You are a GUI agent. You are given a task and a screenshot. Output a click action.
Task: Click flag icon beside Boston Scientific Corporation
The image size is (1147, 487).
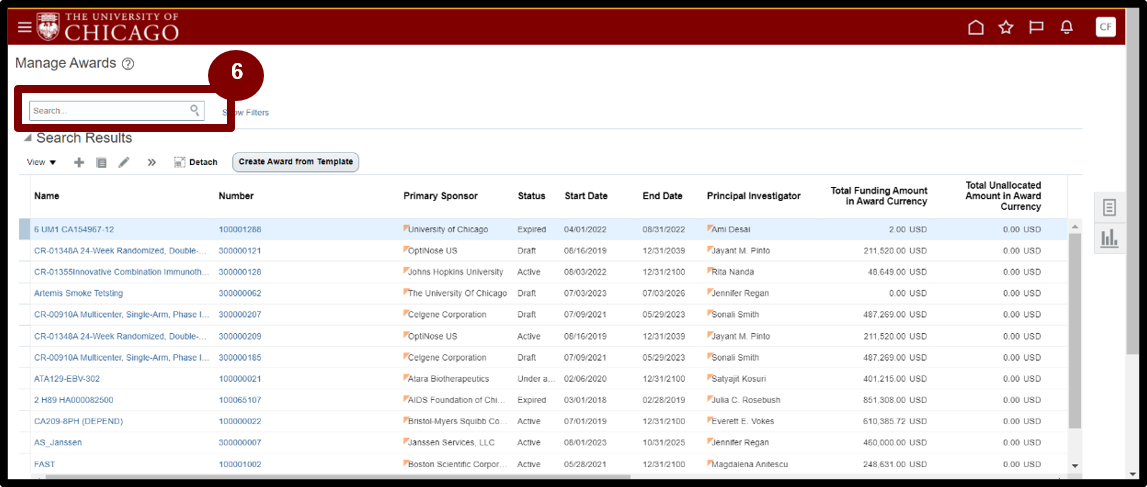pos(406,463)
